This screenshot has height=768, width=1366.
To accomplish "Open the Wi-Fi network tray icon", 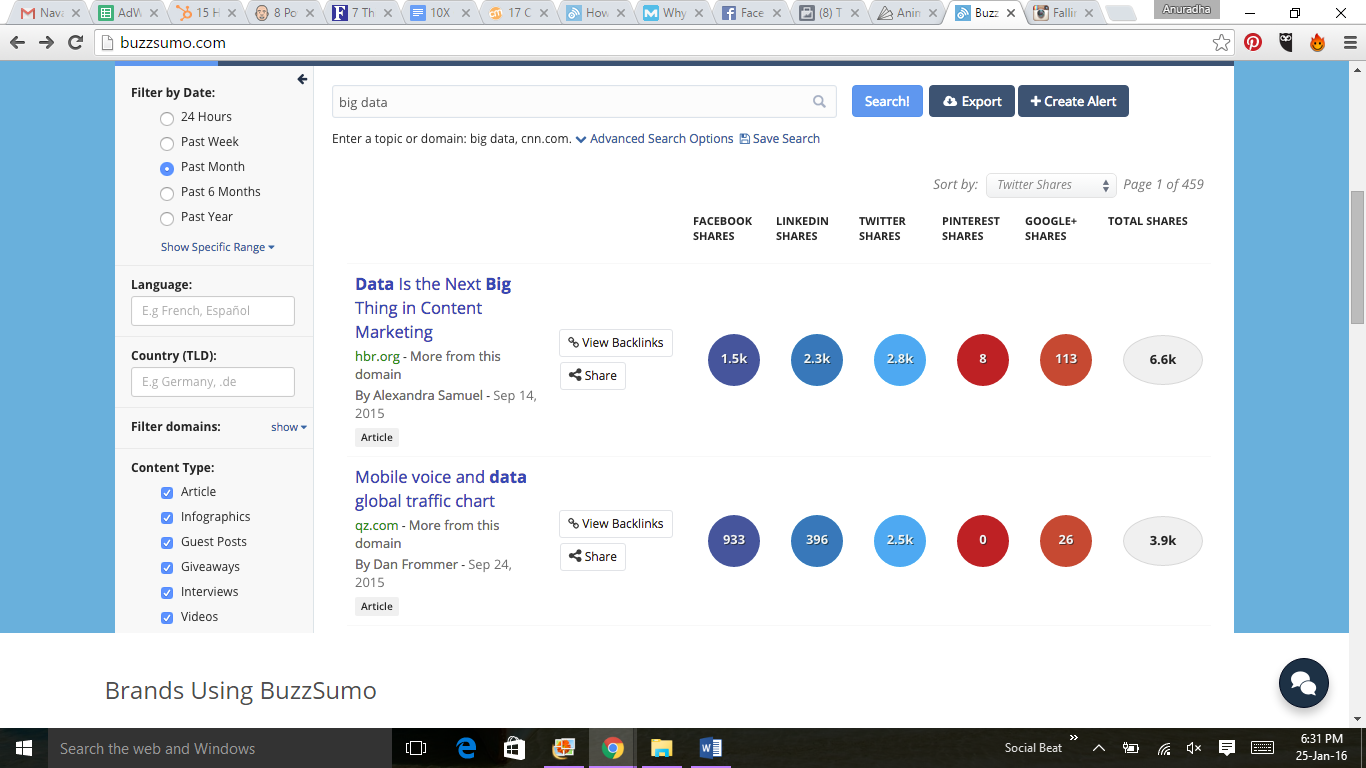I will click(x=1163, y=748).
